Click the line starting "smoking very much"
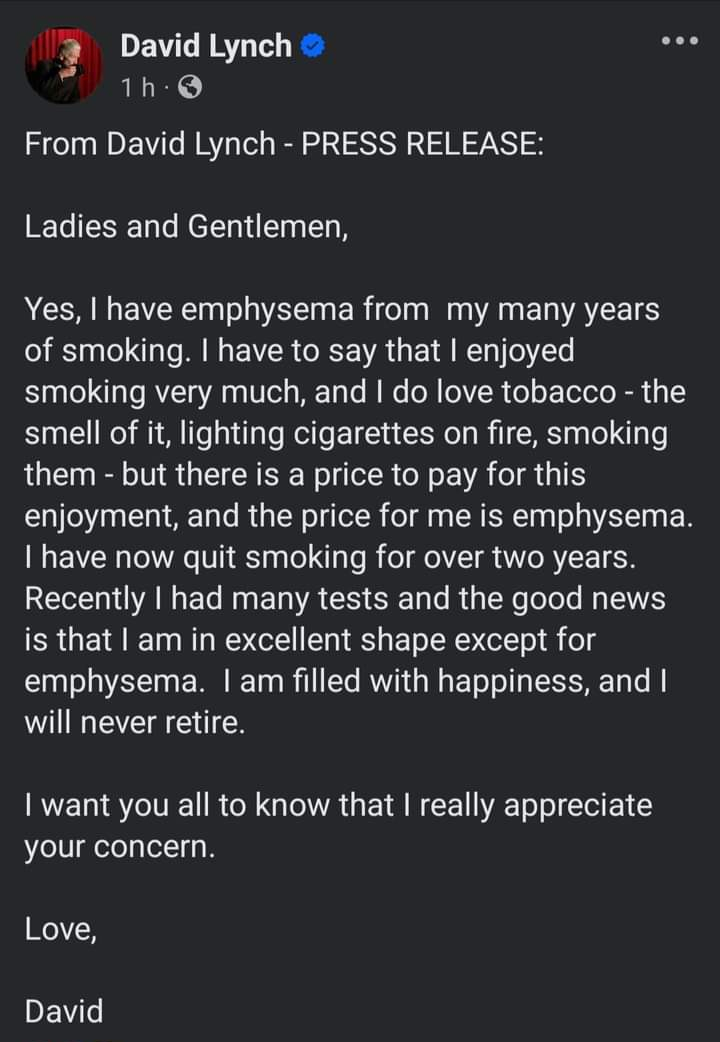 [355, 392]
